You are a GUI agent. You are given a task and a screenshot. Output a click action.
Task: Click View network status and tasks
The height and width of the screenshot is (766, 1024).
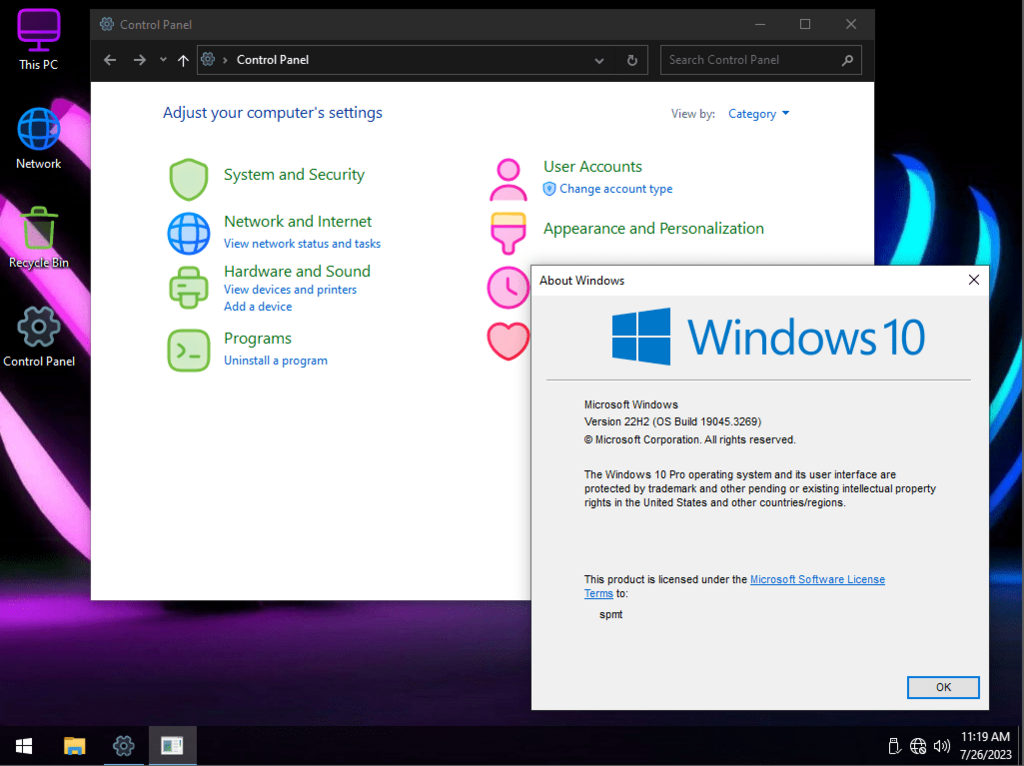tap(302, 244)
